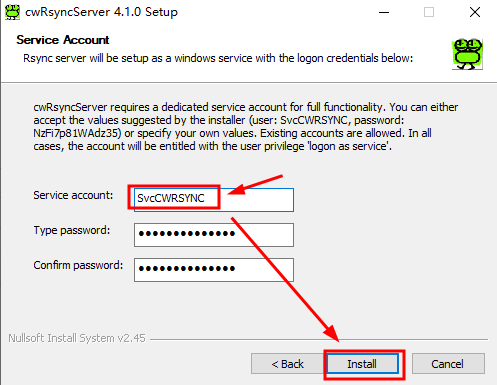Click the bold "Service Account" heading

tap(63, 40)
